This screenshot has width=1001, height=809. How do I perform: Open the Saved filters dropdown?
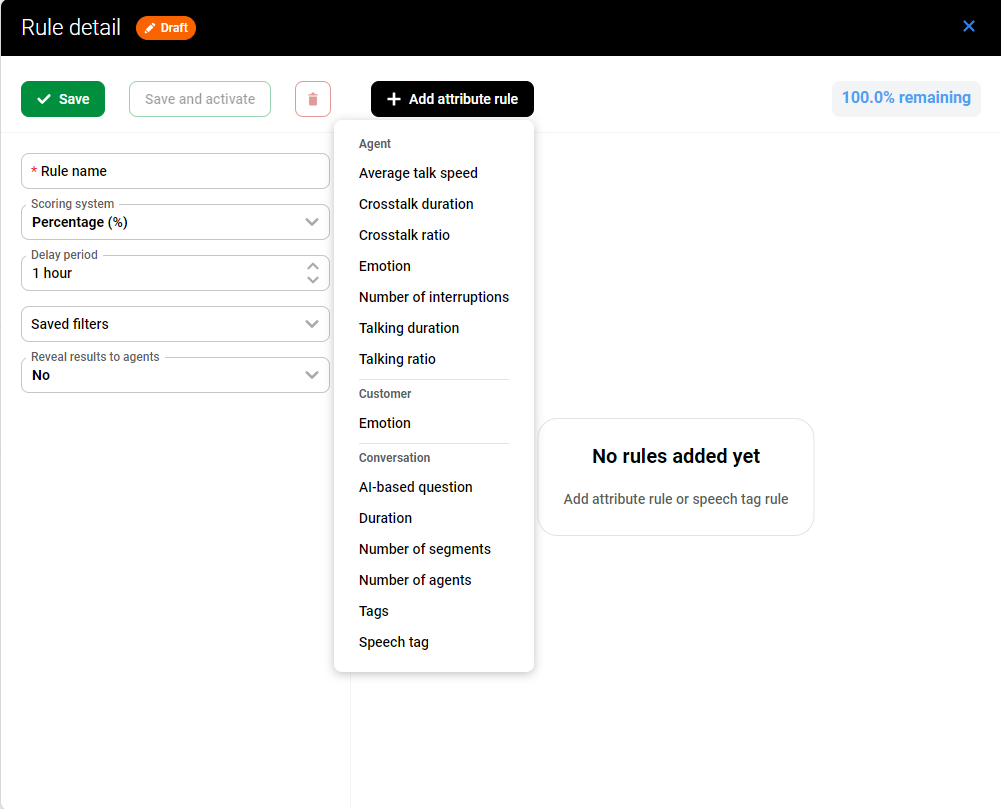click(311, 324)
